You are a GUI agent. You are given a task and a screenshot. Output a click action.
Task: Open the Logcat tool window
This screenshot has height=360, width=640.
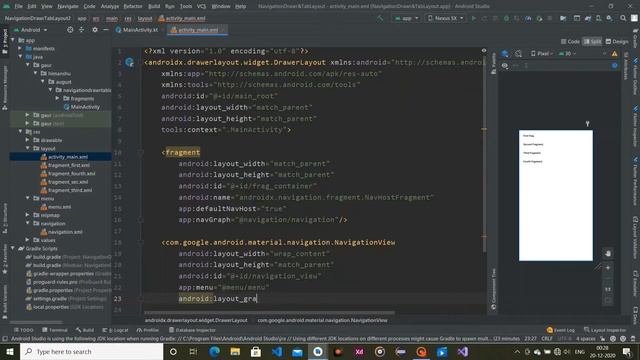coord(116,330)
